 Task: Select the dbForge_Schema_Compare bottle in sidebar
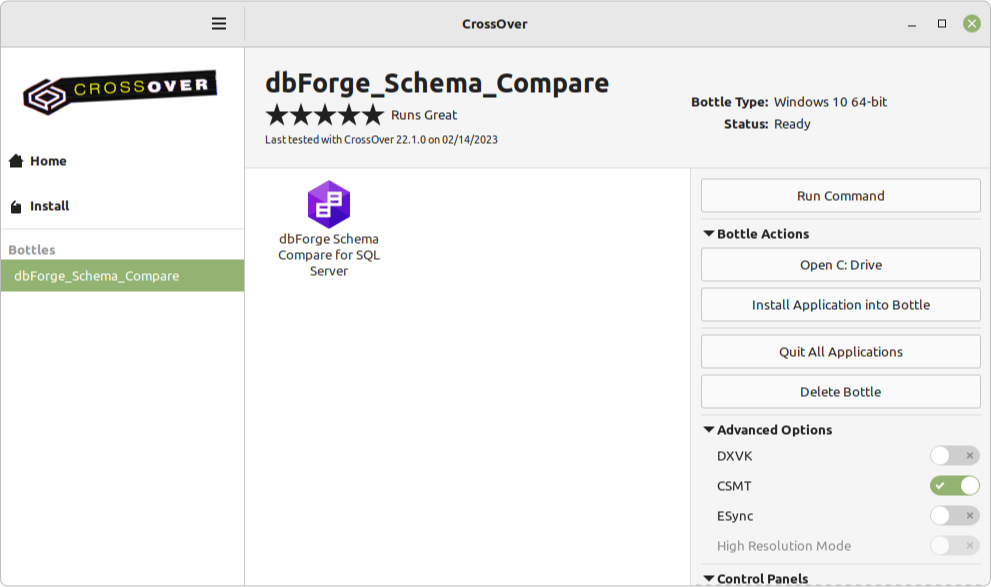123,275
